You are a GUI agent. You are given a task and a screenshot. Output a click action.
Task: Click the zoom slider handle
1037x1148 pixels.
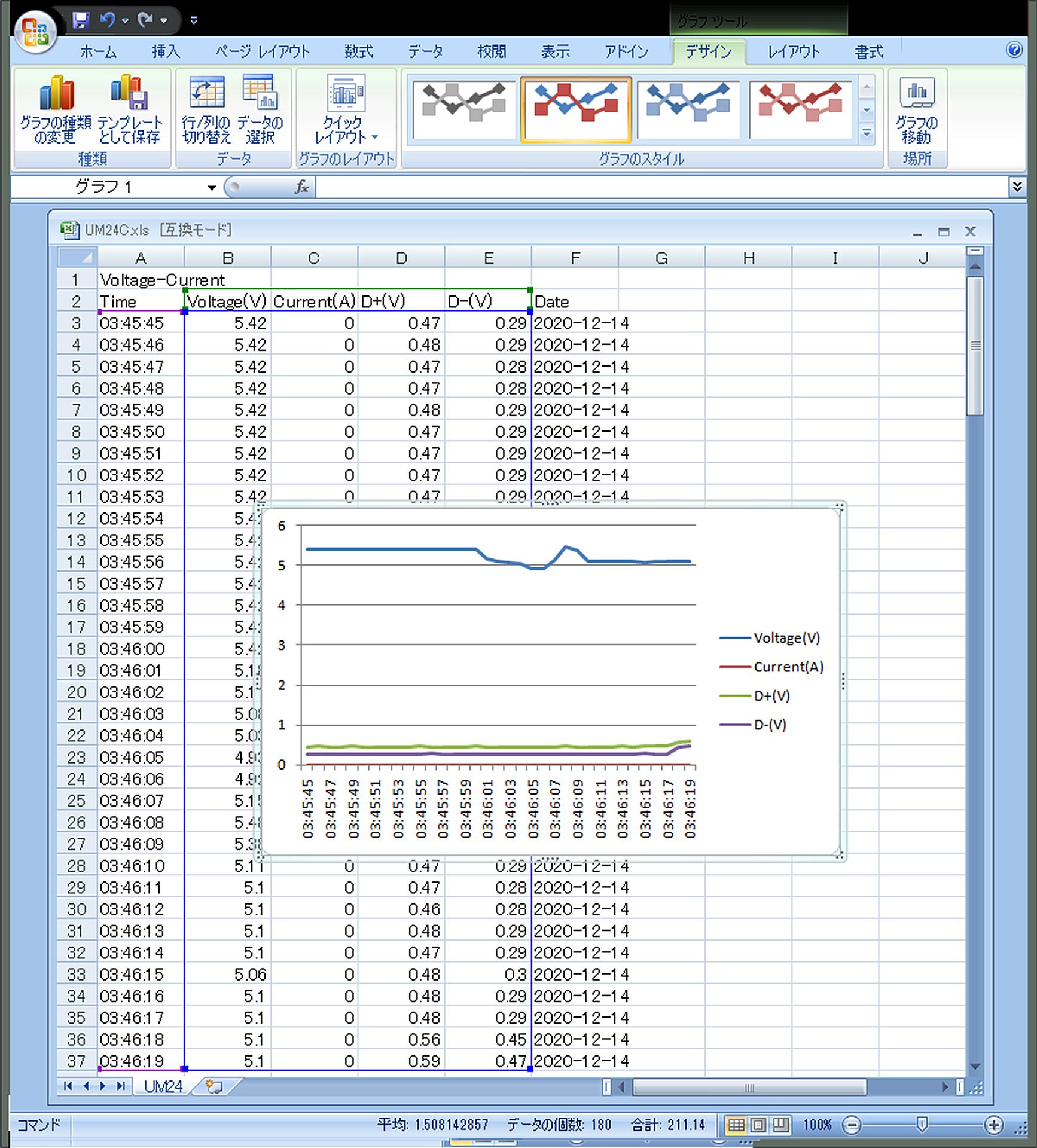(922, 1125)
